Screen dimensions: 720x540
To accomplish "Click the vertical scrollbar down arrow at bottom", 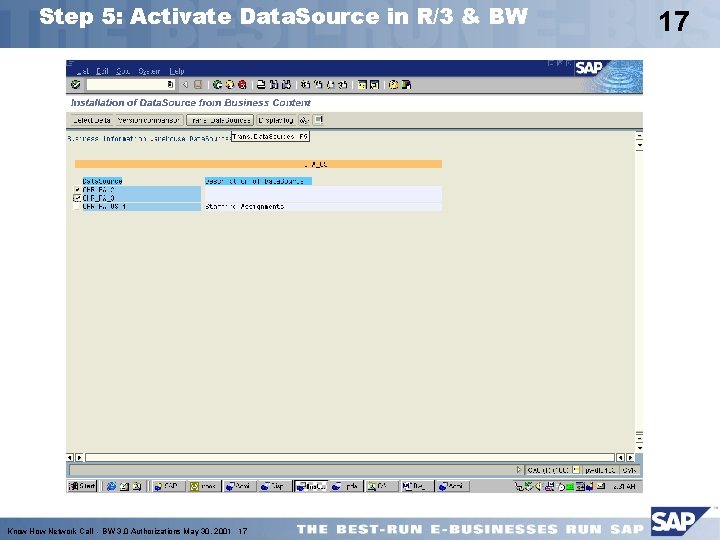I will (639, 448).
